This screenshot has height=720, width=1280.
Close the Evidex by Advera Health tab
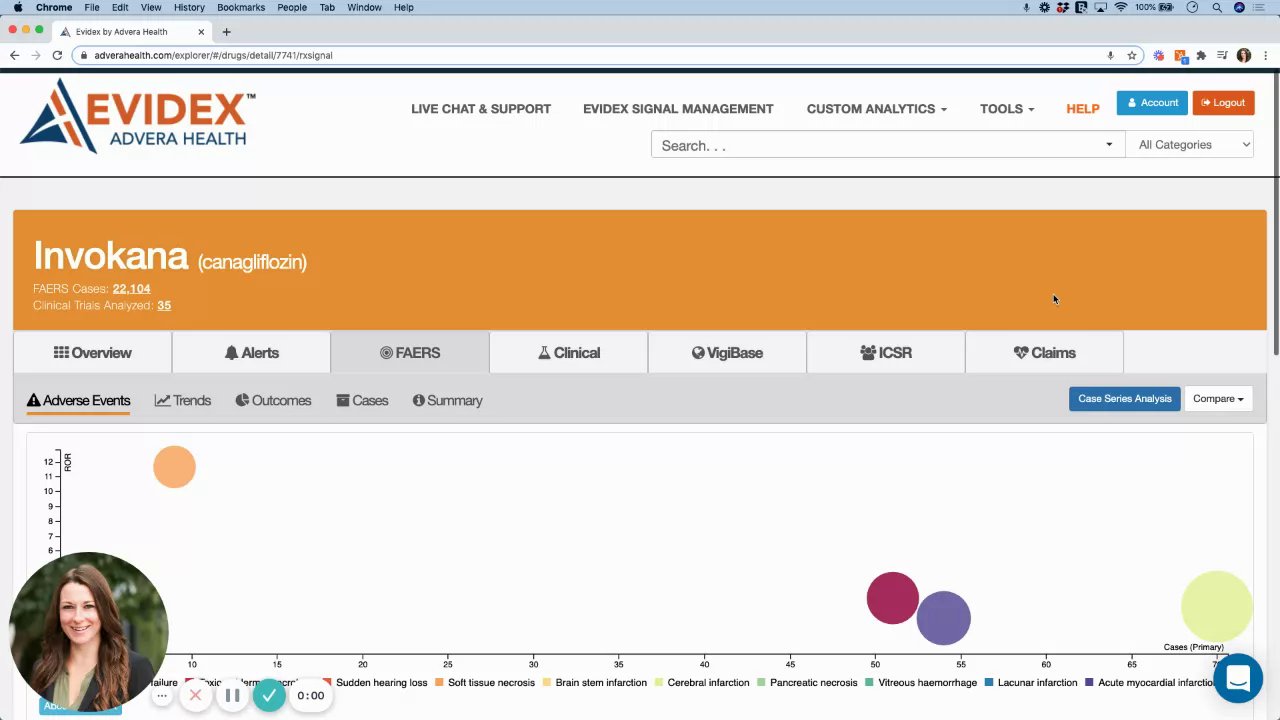point(201,31)
